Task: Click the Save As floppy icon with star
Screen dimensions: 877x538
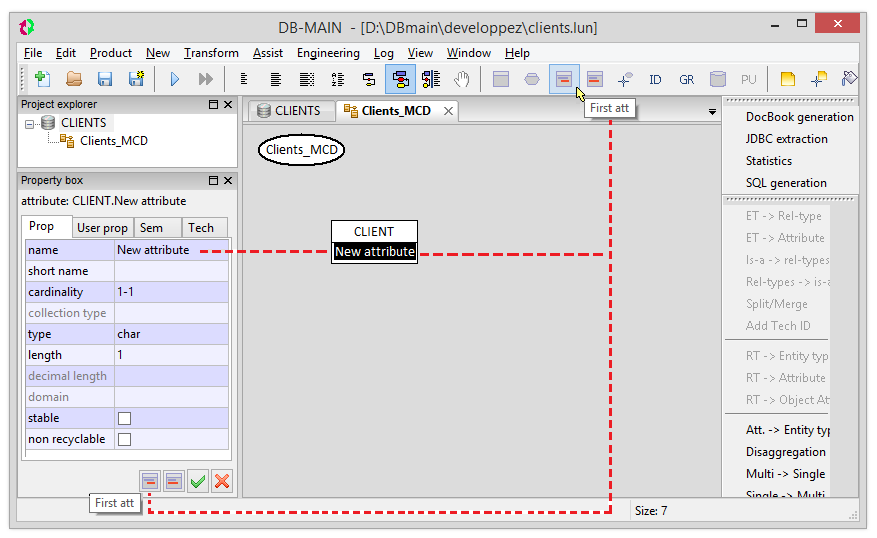Action: [x=136, y=79]
